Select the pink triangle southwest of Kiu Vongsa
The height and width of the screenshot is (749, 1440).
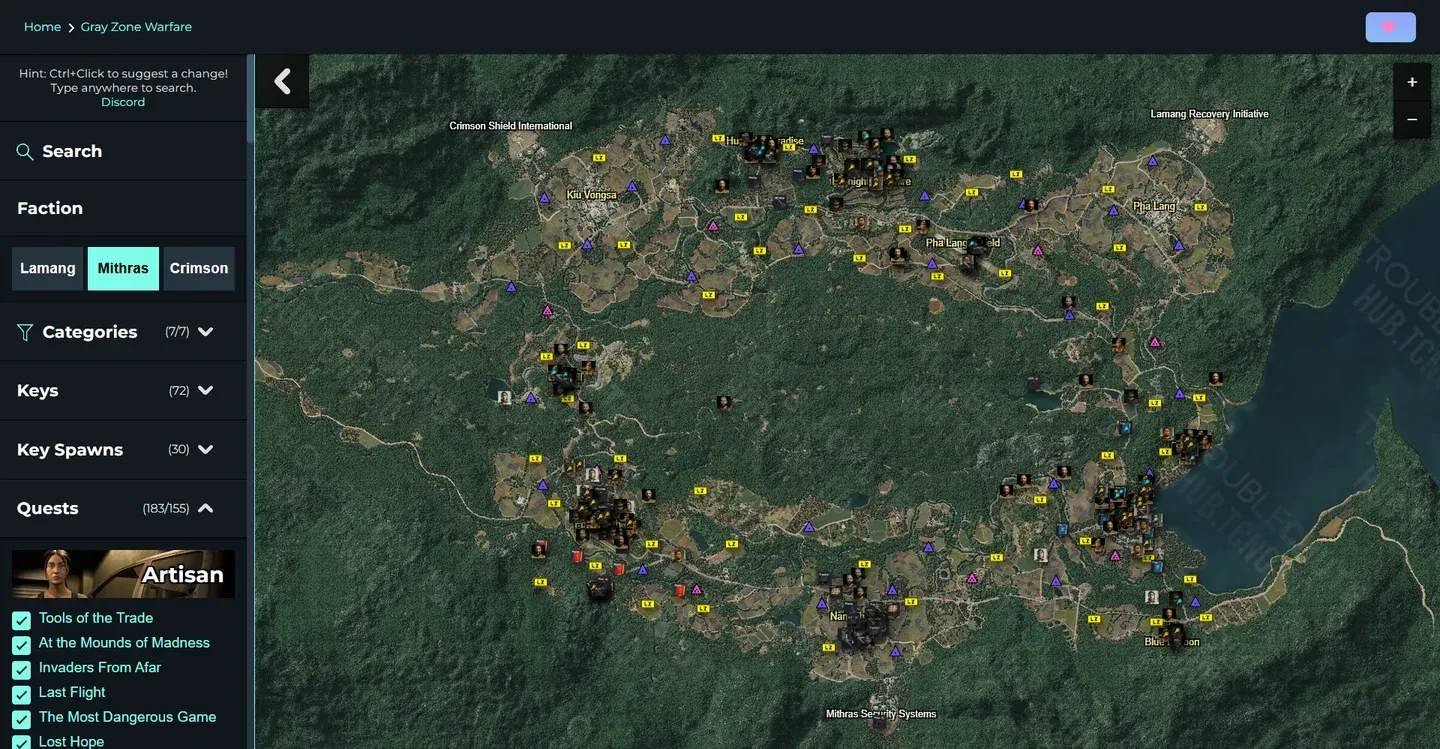[x=547, y=311]
